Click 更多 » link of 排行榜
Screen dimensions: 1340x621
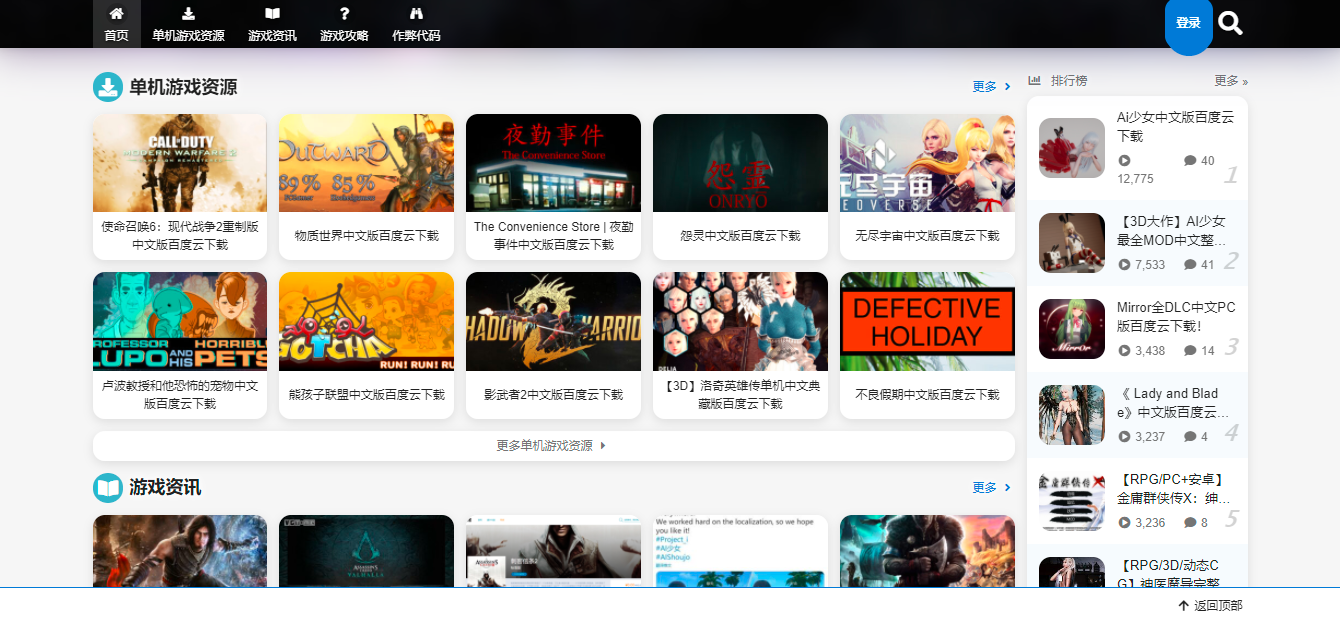[x=1231, y=80]
